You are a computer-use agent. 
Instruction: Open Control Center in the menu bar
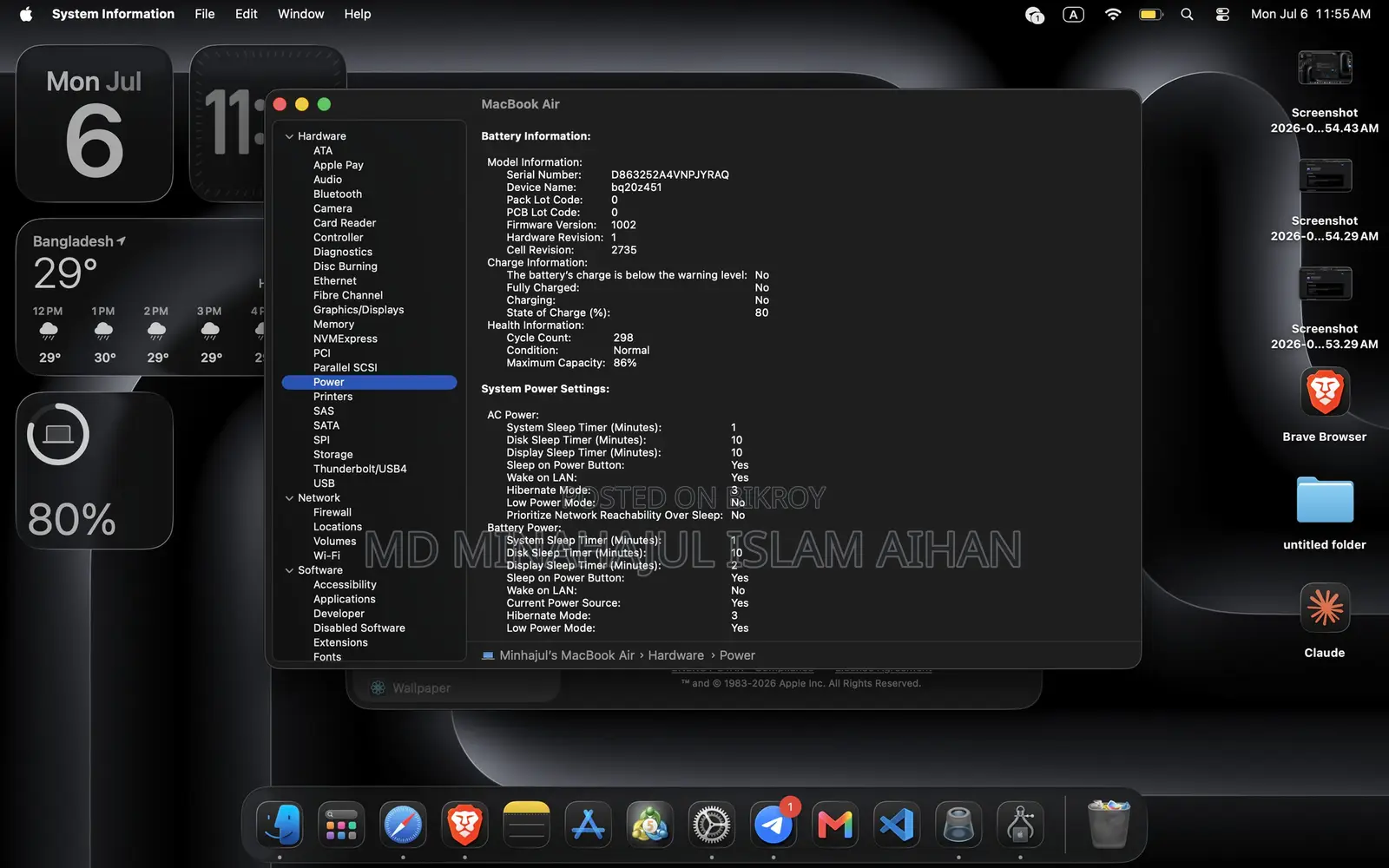point(1222,14)
